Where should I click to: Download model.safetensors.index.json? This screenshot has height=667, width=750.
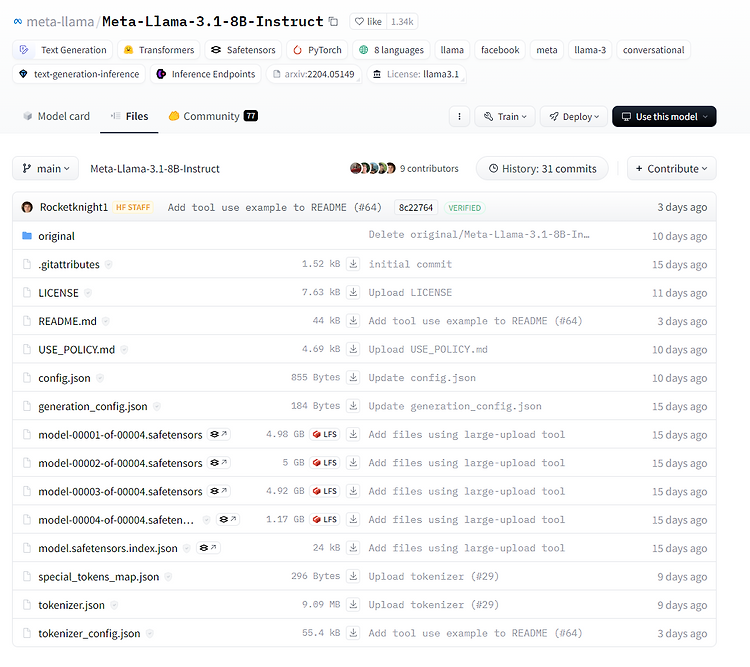coord(353,547)
